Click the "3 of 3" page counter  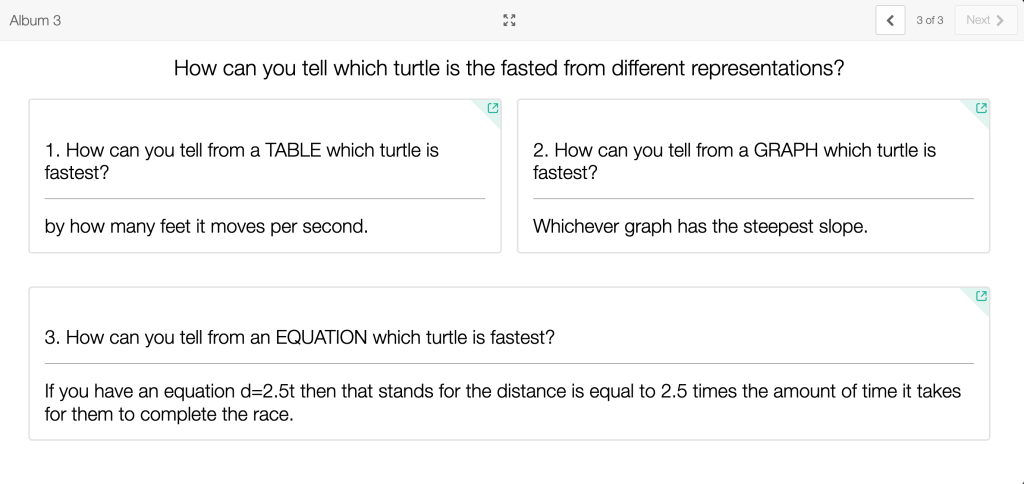point(929,20)
